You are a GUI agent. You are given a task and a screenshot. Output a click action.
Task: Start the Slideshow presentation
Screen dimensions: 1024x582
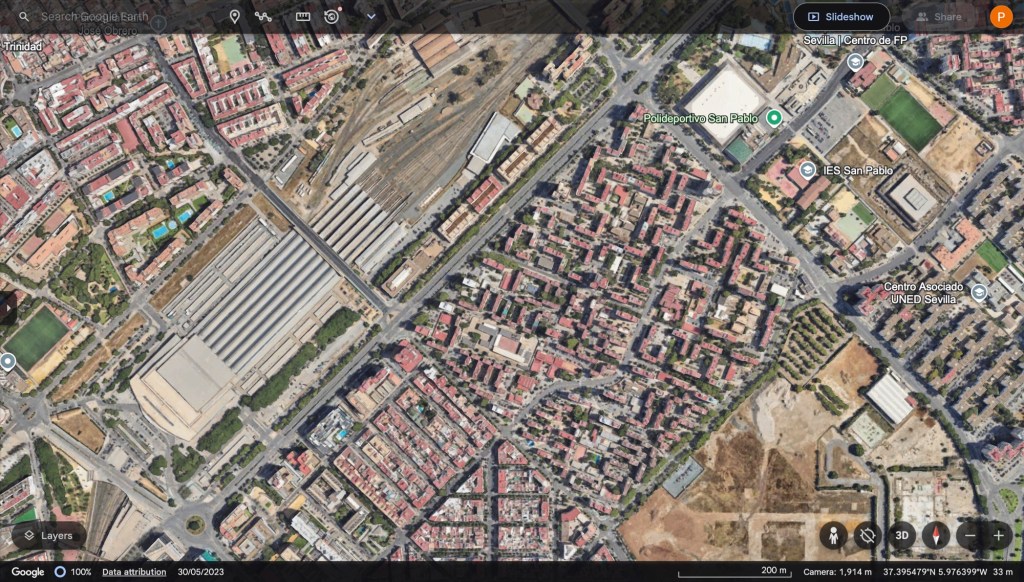tap(841, 17)
